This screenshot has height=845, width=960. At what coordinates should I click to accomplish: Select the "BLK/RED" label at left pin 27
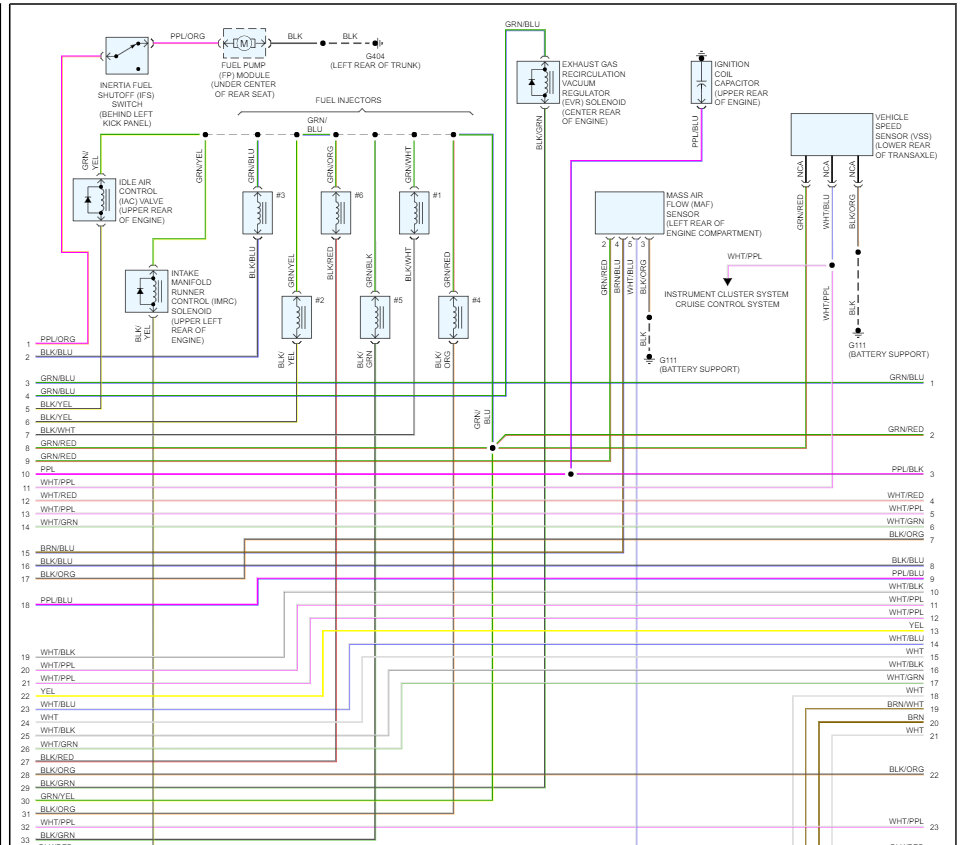(57, 757)
